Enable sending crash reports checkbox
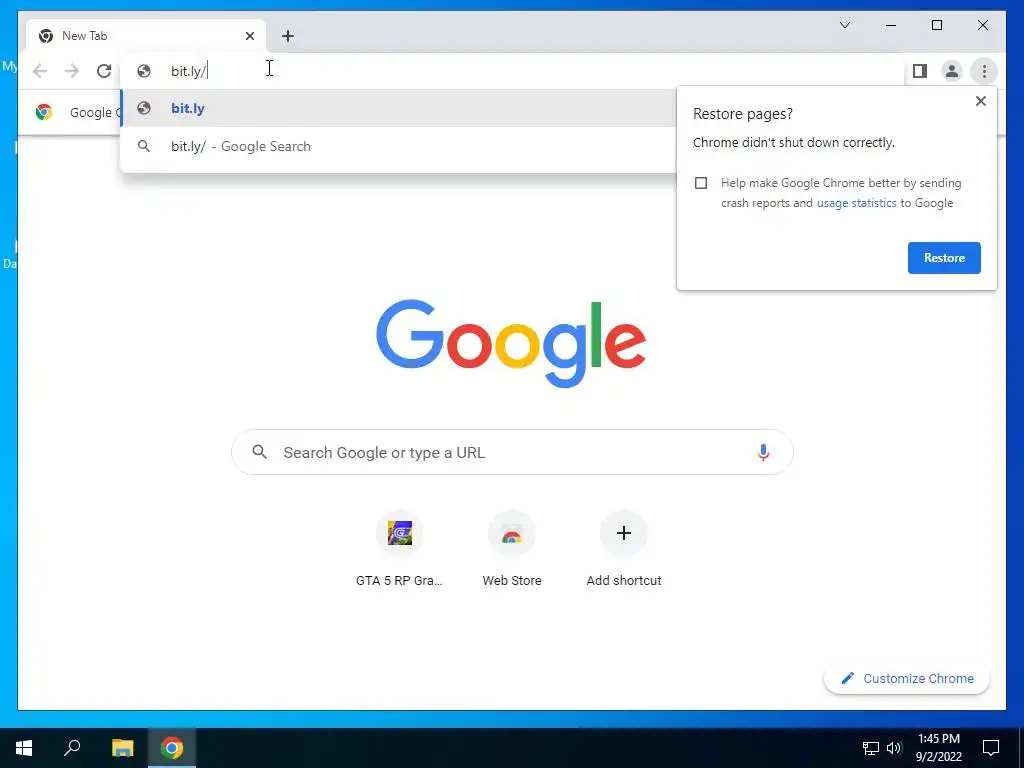 click(x=701, y=183)
